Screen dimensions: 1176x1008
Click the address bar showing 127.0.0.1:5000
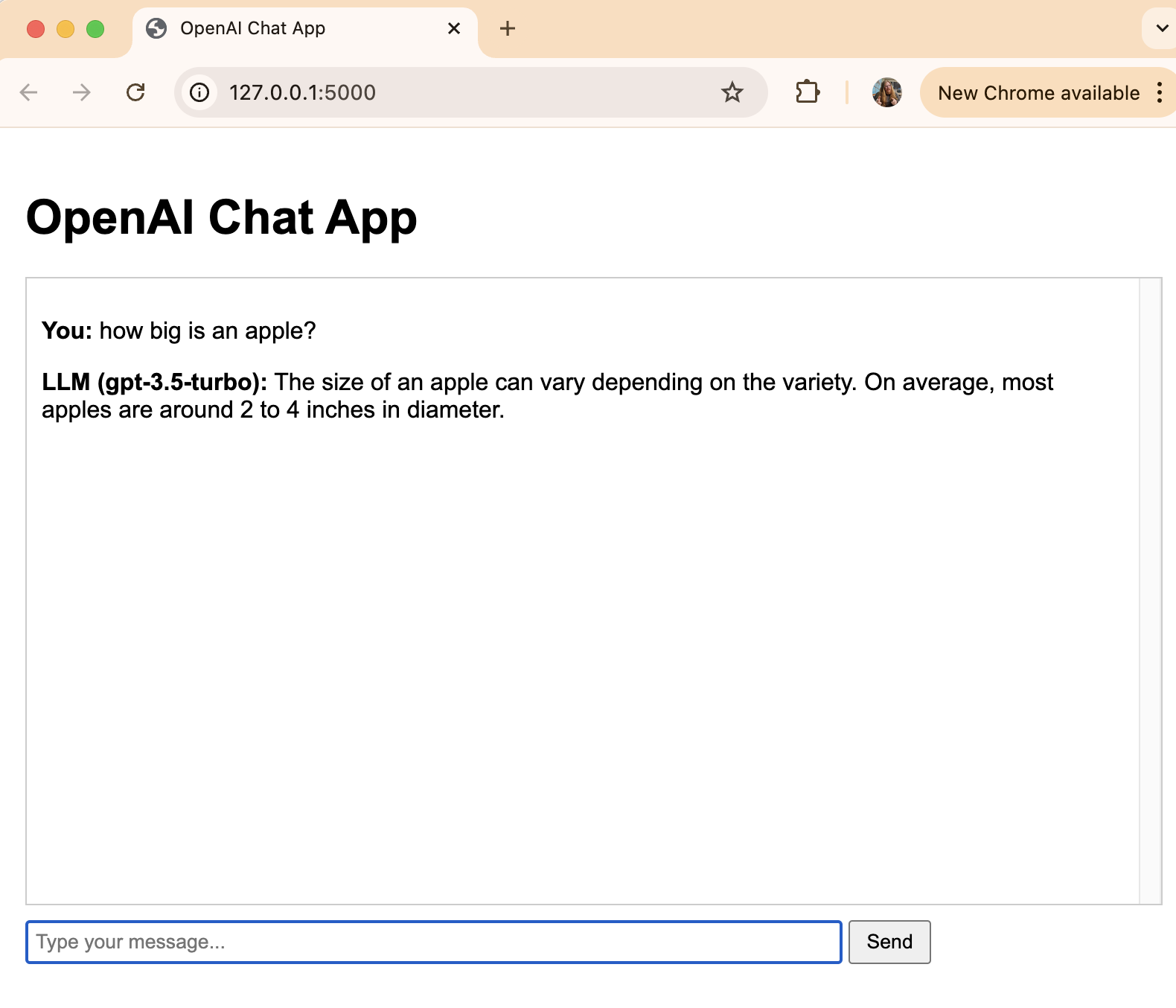(461, 92)
